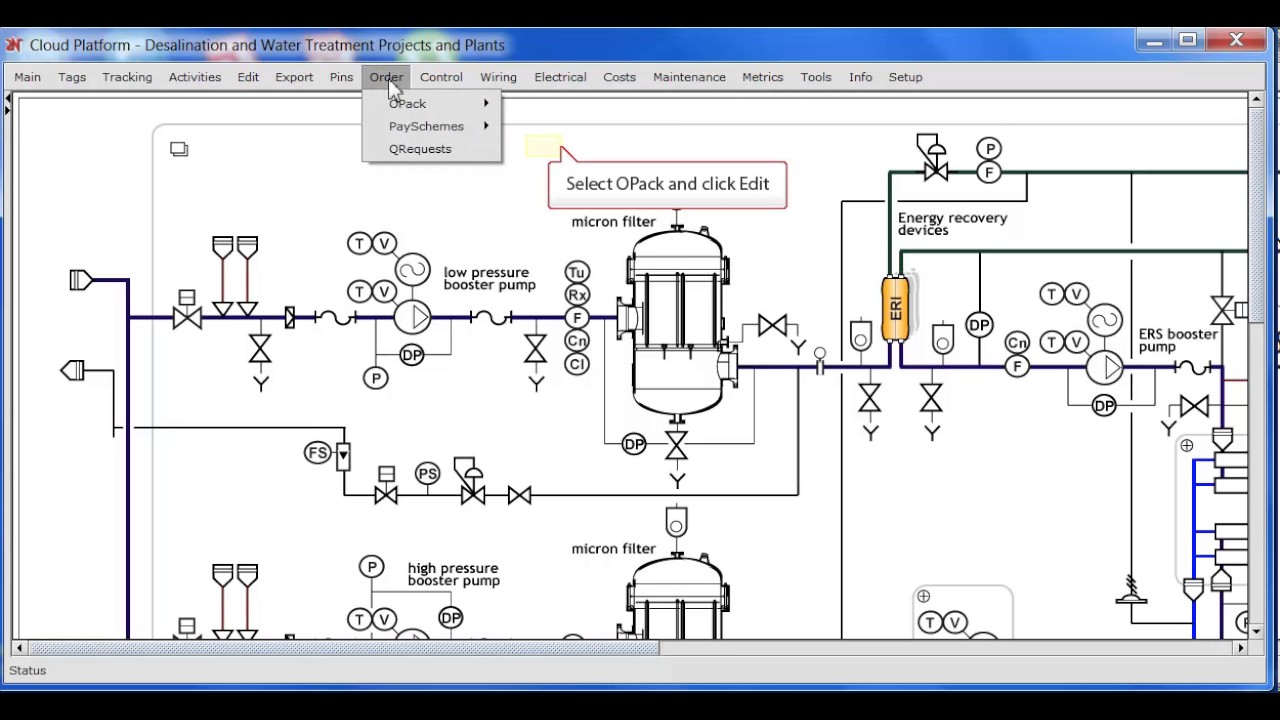Select the FS flow switch symbol
The height and width of the screenshot is (720, 1280).
tap(319, 453)
